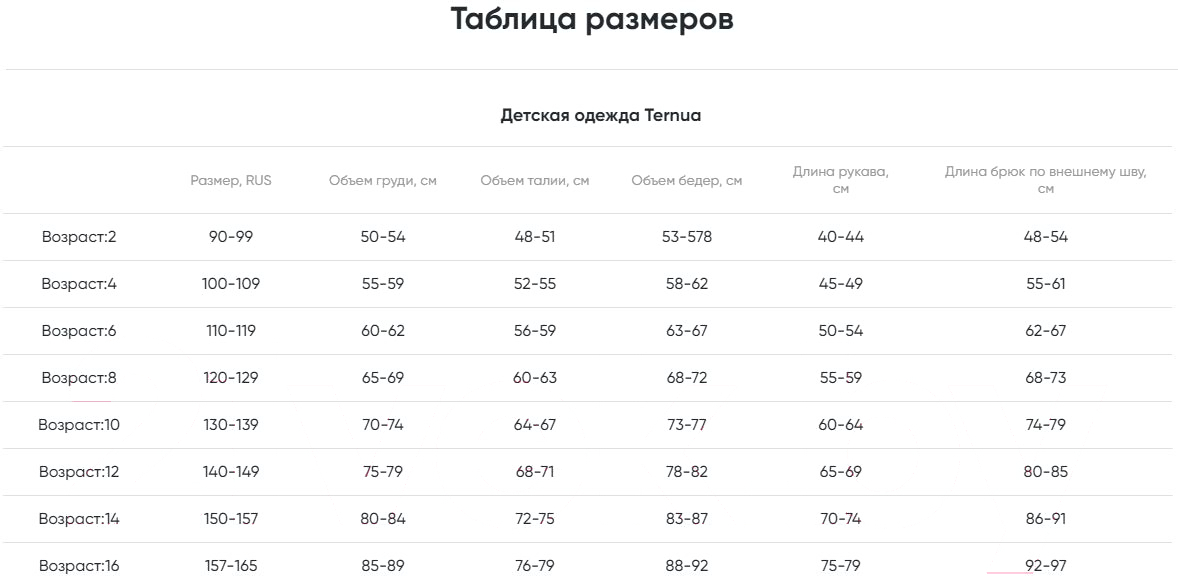Click the Объем талии, см column header

point(535,181)
